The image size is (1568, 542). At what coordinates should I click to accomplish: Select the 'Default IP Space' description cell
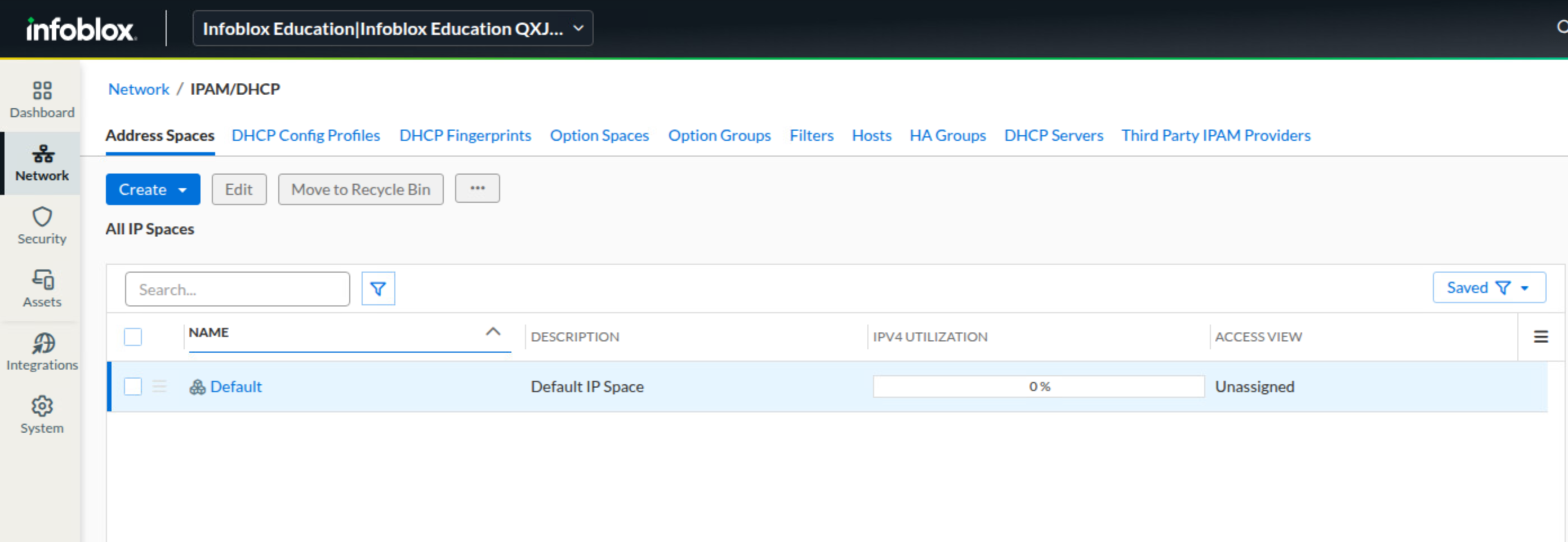pyautogui.click(x=587, y=386)
